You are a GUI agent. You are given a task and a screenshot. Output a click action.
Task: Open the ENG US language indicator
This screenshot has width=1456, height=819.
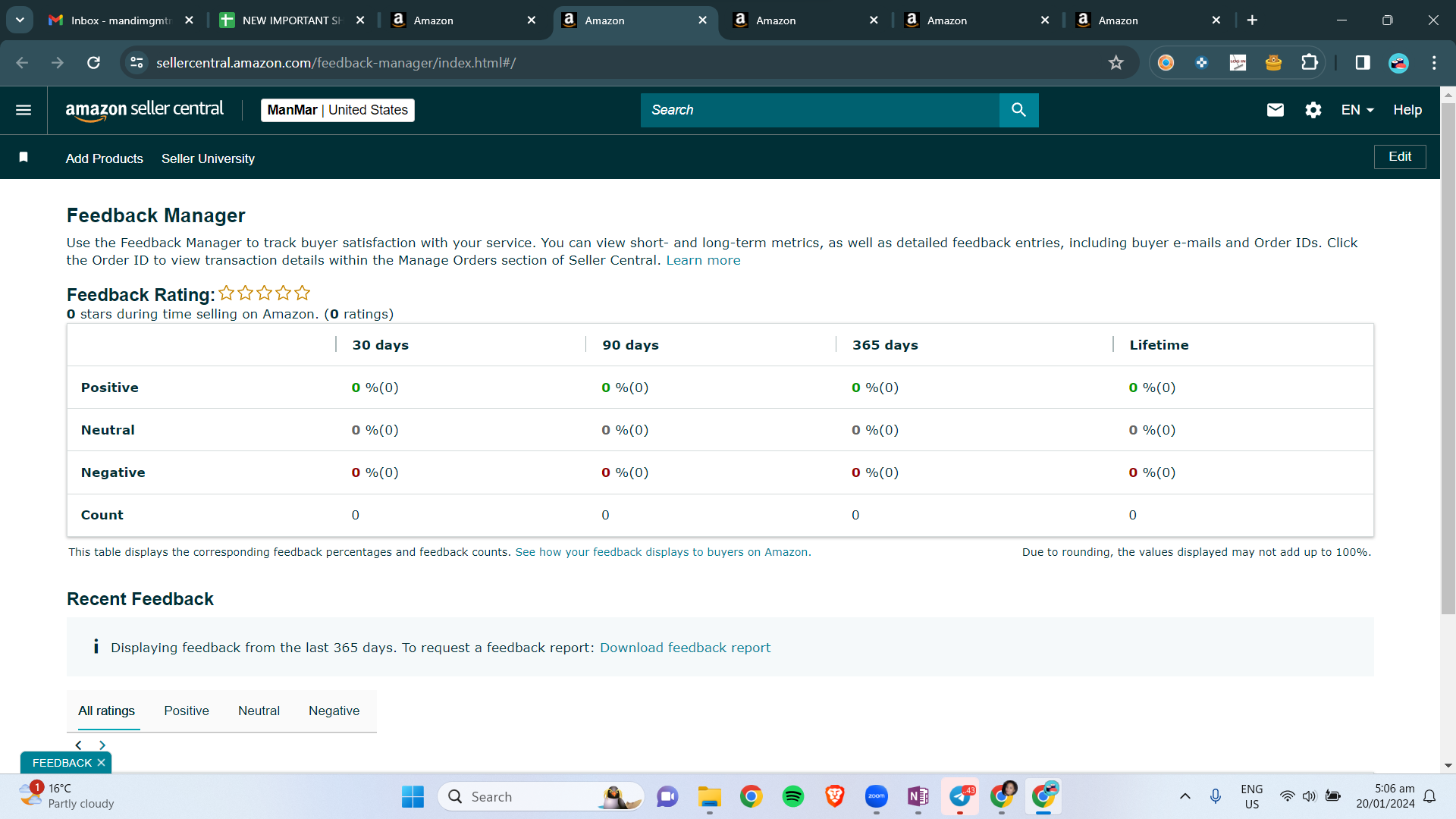coord(1251,796)
